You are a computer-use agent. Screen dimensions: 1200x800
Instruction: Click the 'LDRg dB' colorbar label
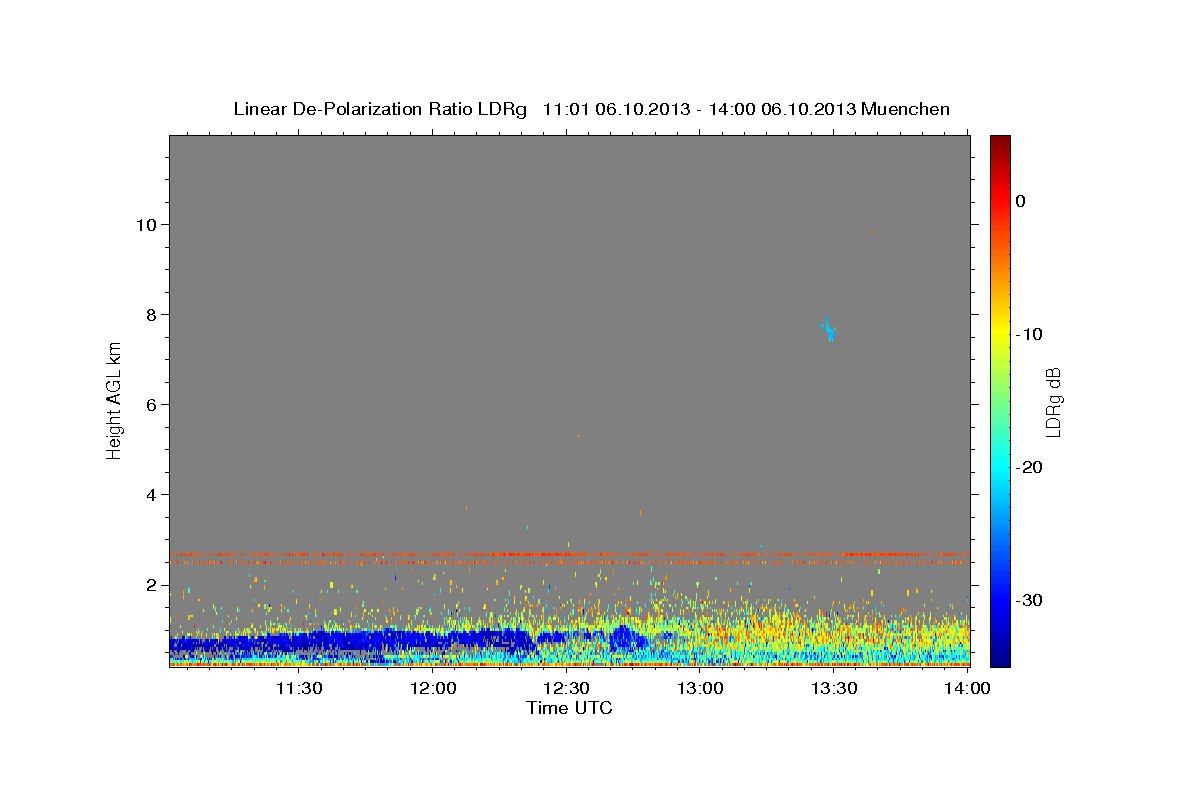[x=1053, y=402]
